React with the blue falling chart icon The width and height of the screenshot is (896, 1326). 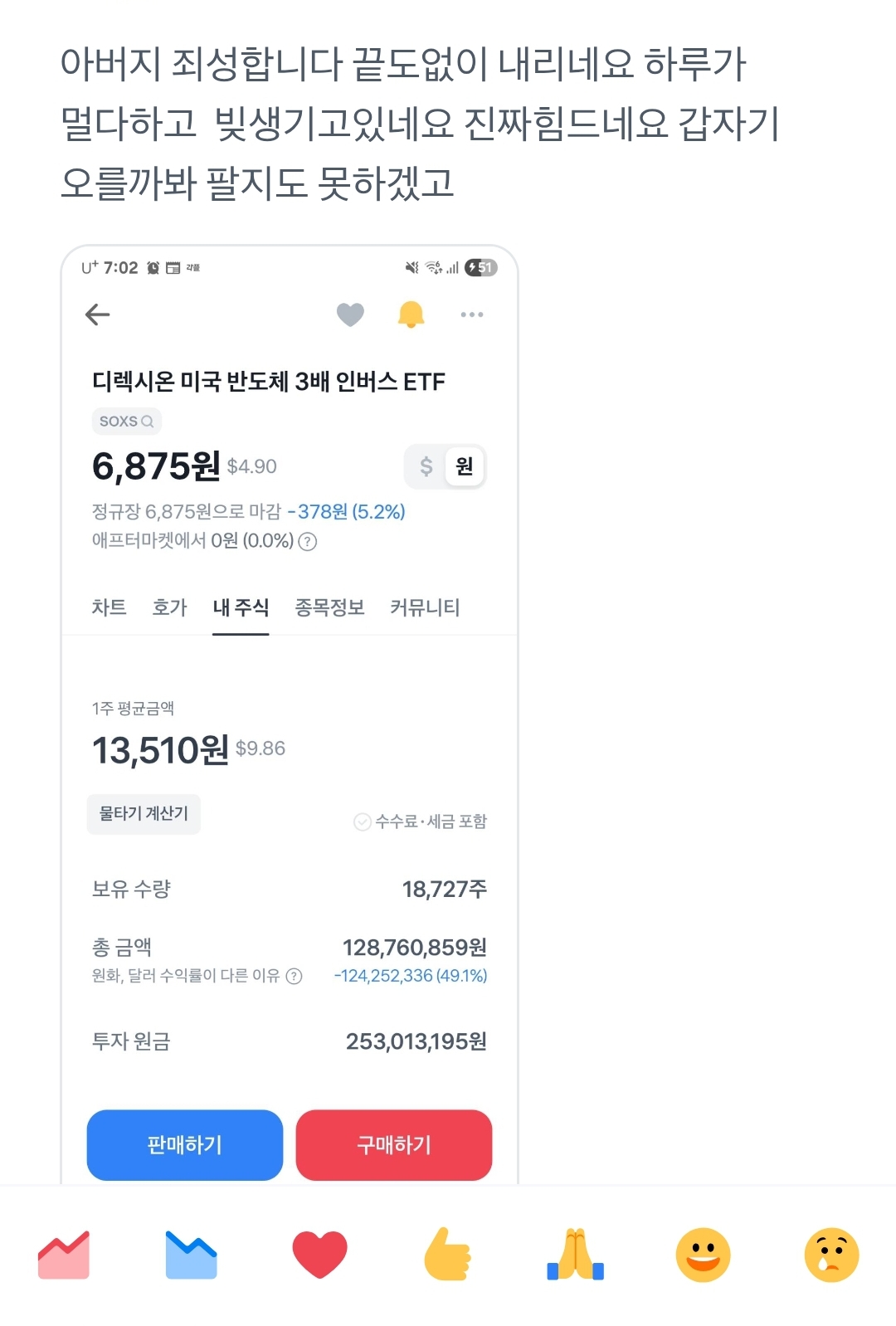(191, 1255)
